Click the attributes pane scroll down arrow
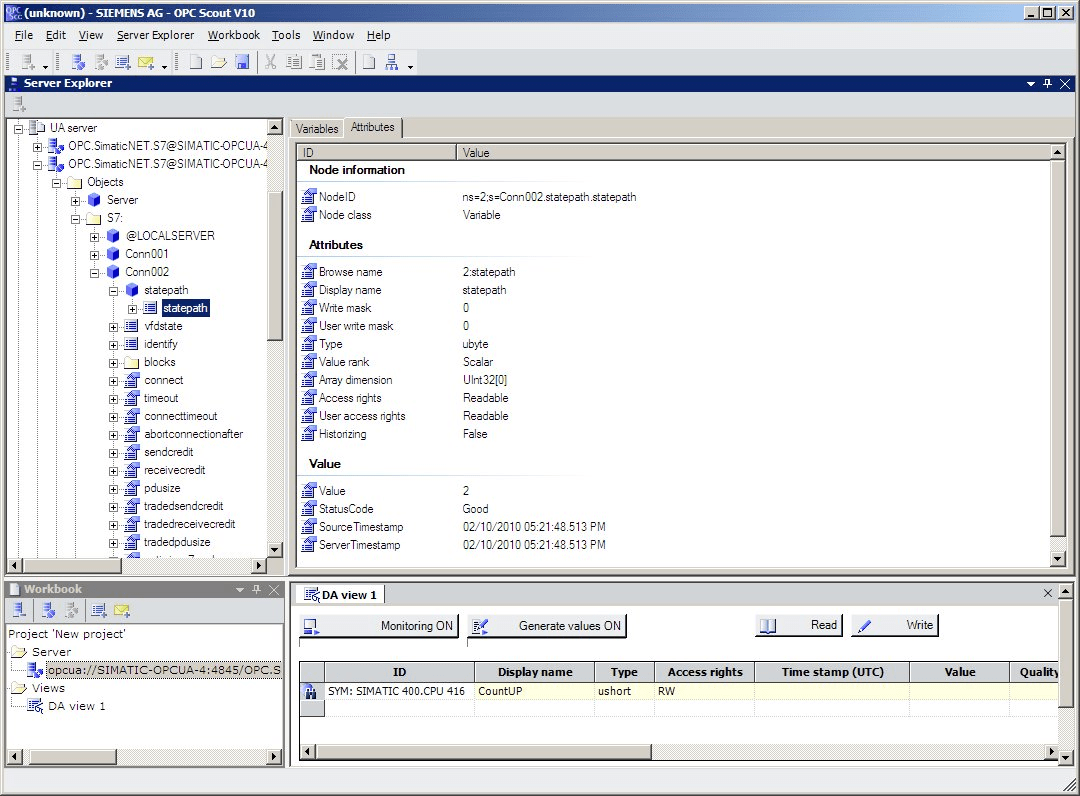Viewport: 1080px width, 796px height. pyautogui.click(x=1058, y=559)
